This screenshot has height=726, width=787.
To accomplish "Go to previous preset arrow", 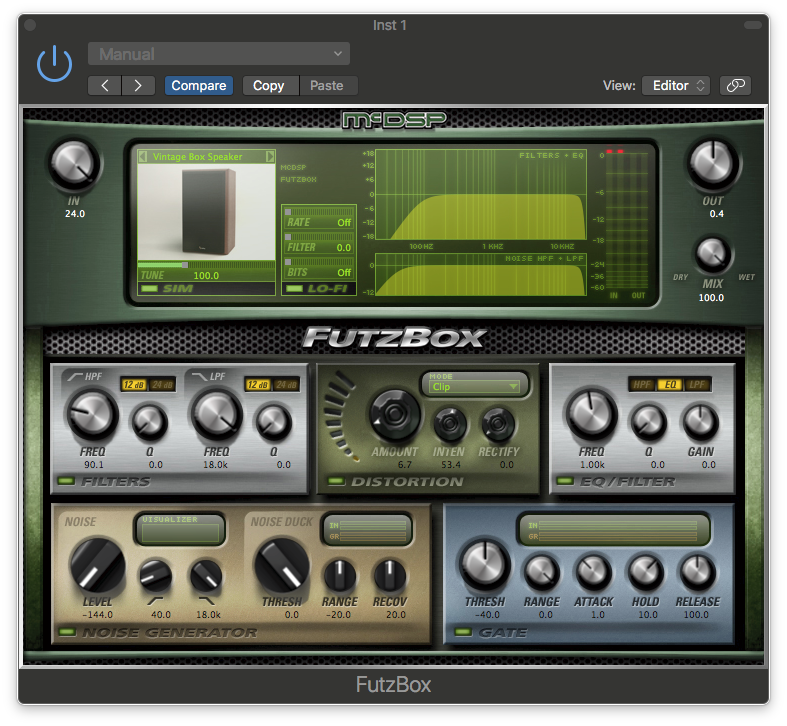I will [104, 85].
